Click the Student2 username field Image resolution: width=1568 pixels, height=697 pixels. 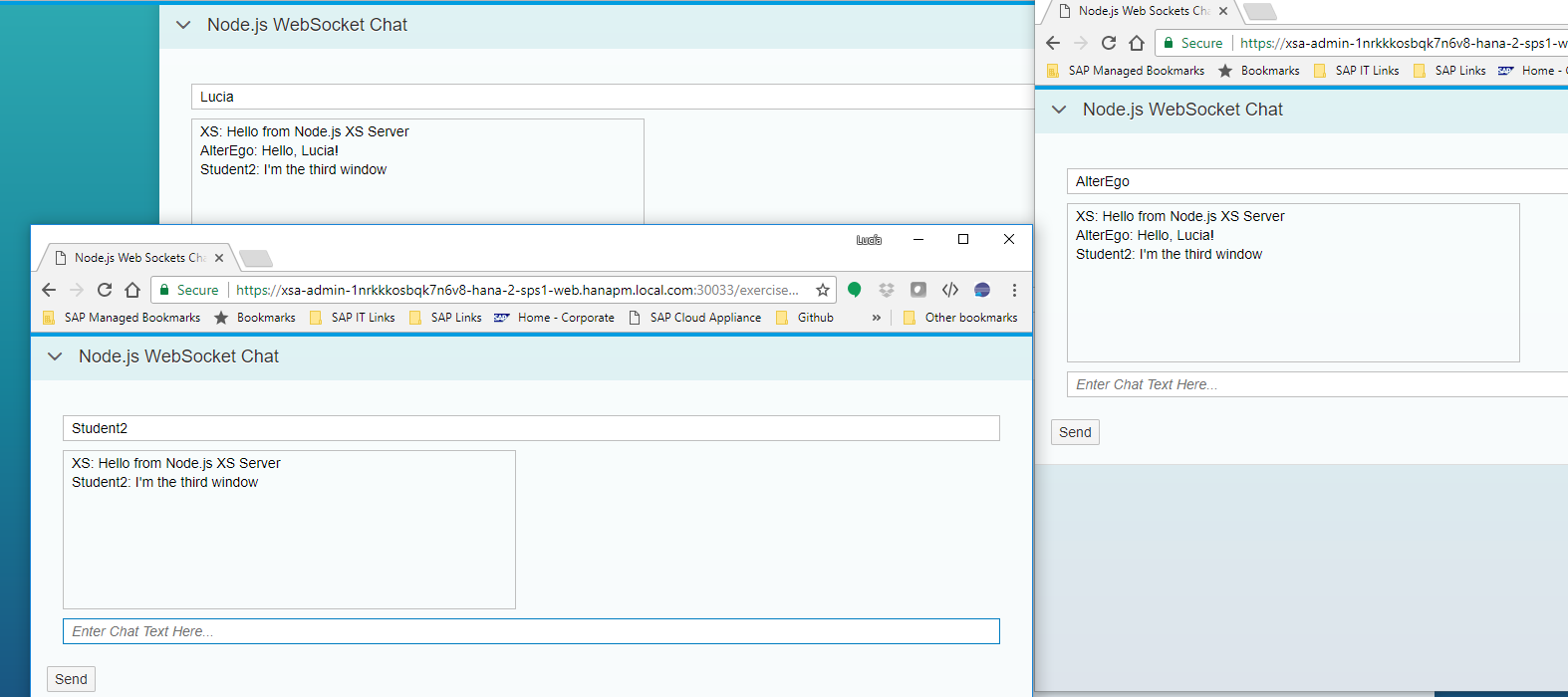[x=531, y=428]
